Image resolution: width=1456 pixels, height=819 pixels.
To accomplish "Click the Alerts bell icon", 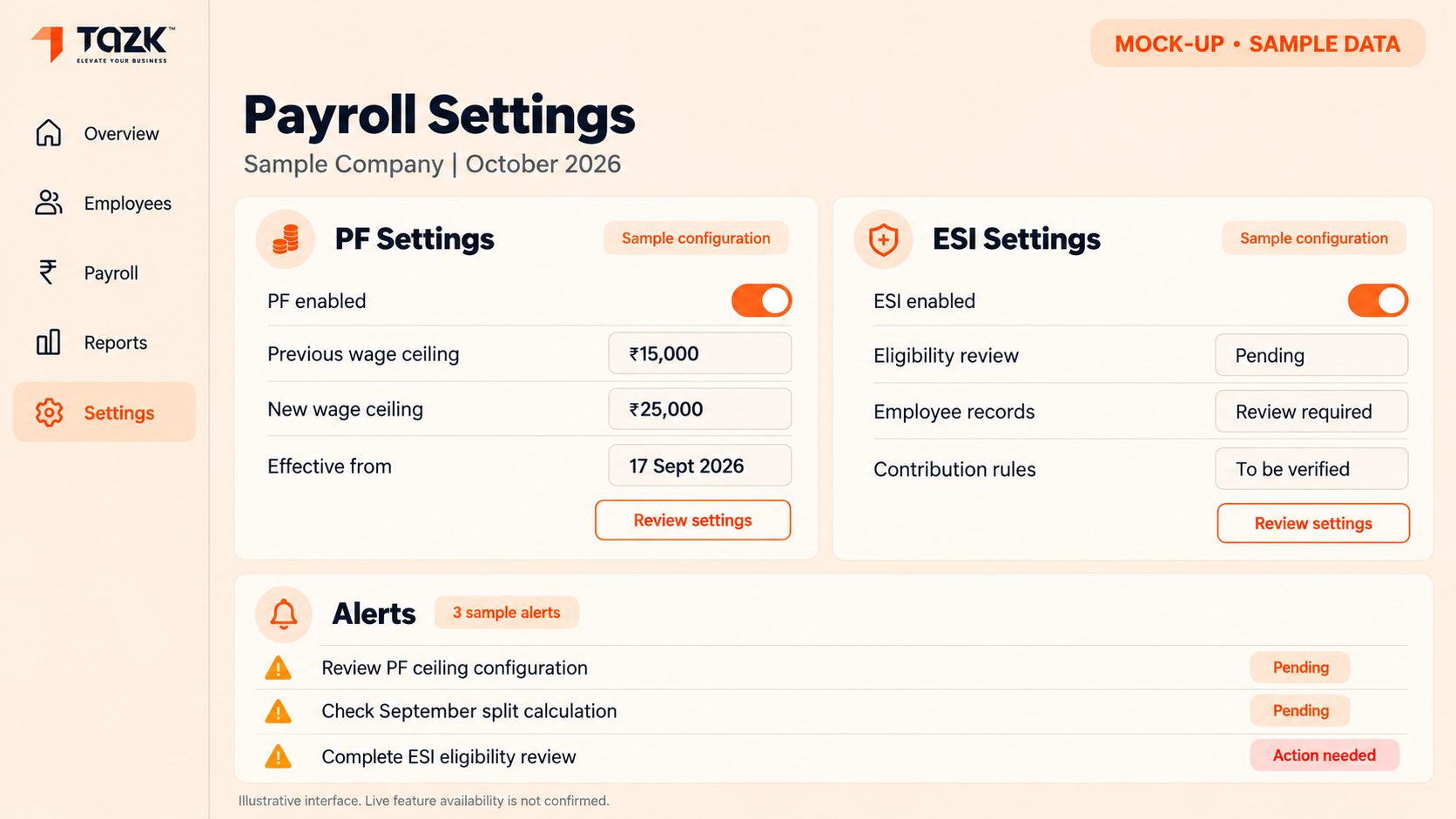I will point(284,614).
